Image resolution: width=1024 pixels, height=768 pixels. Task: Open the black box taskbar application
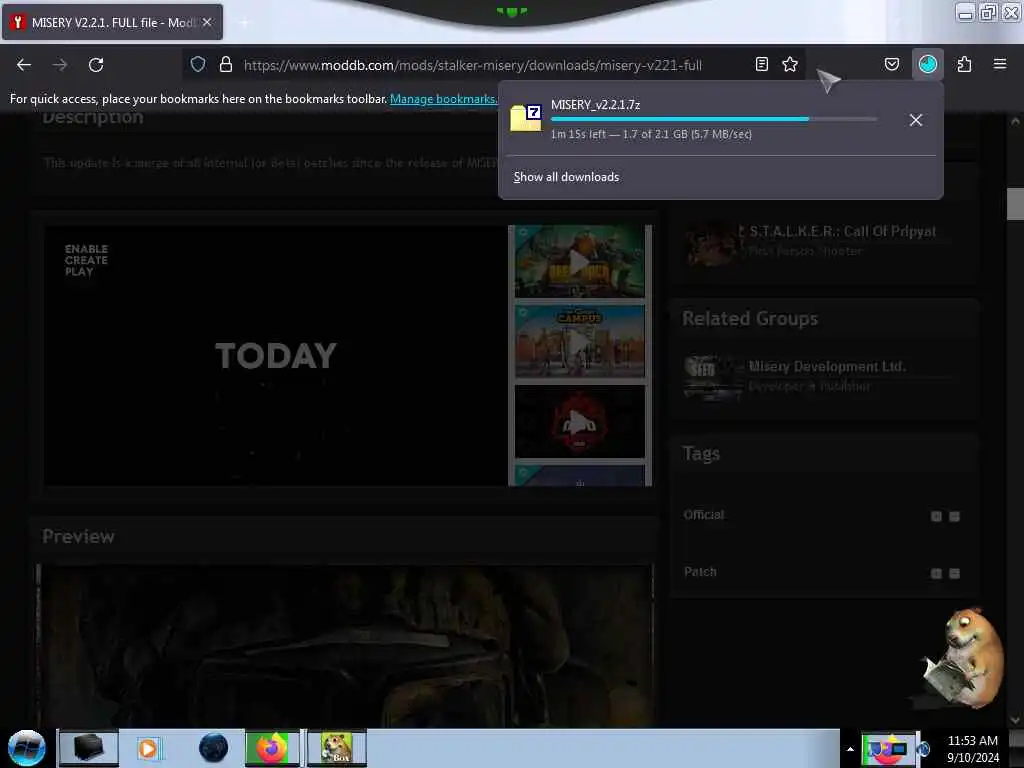click(x=88, y=748)
